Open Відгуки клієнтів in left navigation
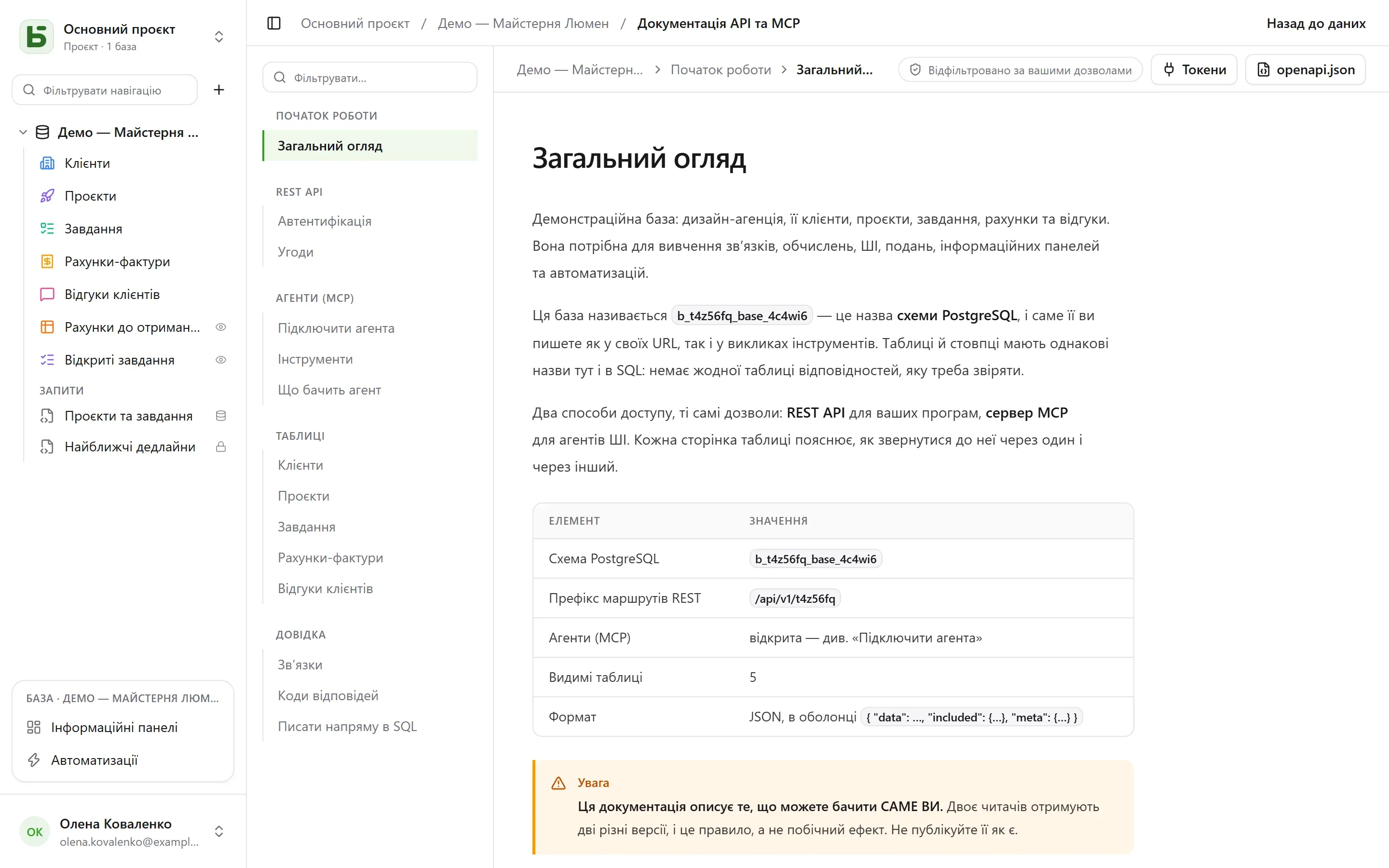The width and height of the screenshot is (1389, 868). point(112,294)
